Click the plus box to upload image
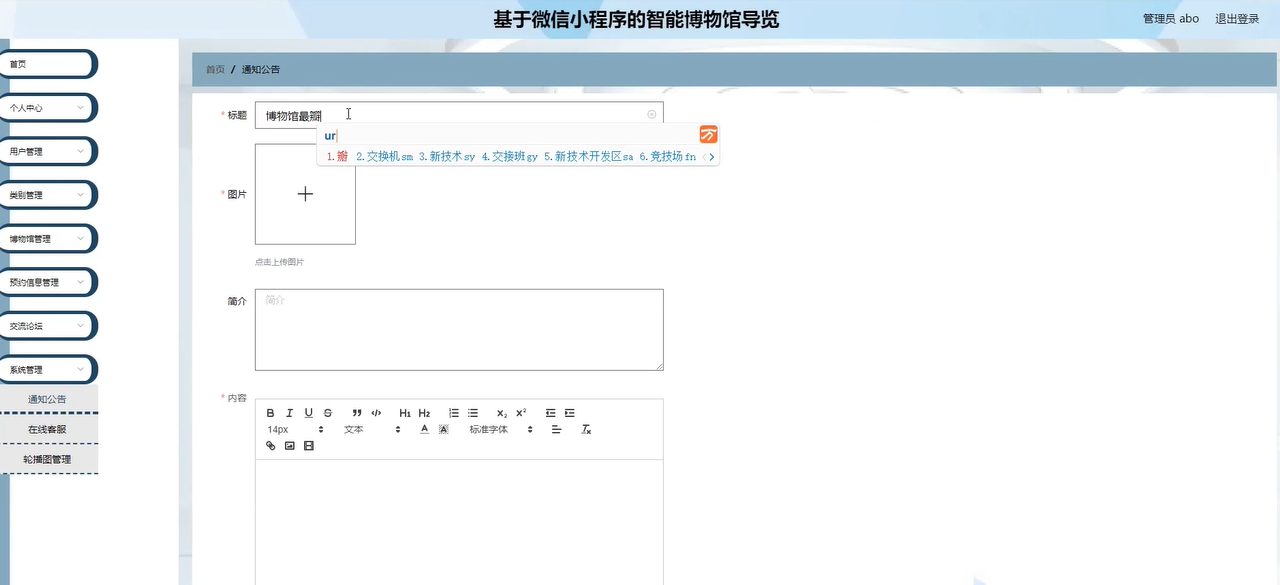The width and height of the screenshot is (1280, 585). pyautogui.click(x=305, y=194)
